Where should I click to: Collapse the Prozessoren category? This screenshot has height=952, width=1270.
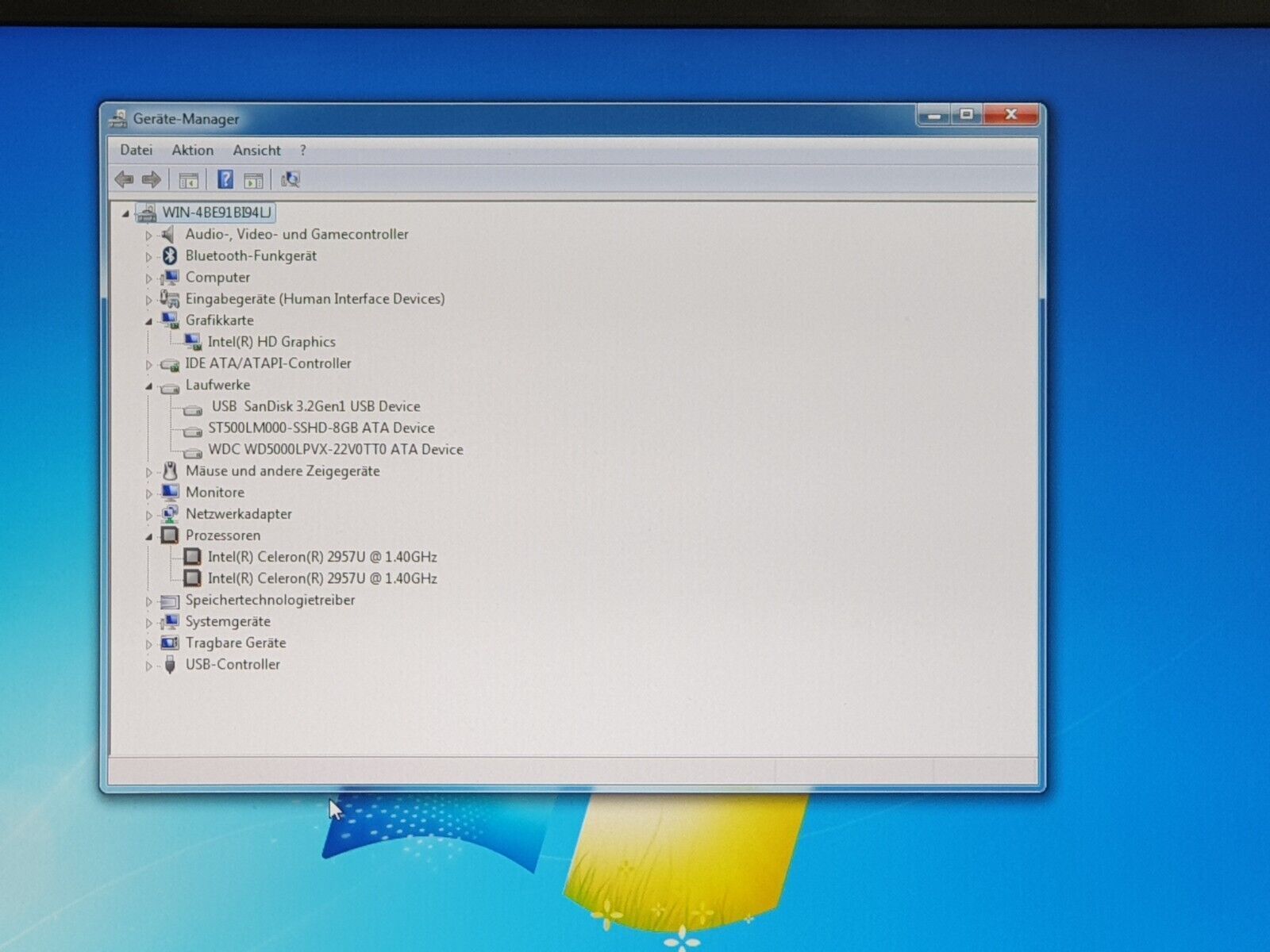tap(148, 536)
